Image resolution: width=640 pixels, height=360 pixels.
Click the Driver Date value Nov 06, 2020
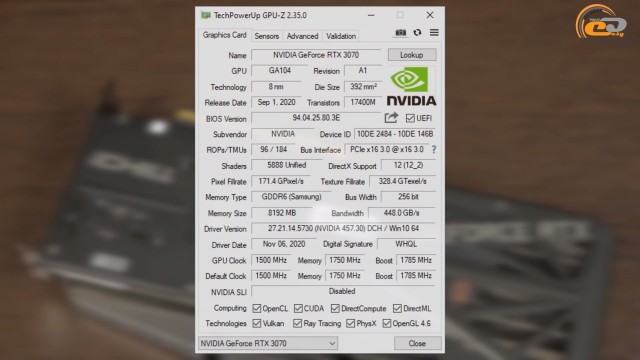284,244
